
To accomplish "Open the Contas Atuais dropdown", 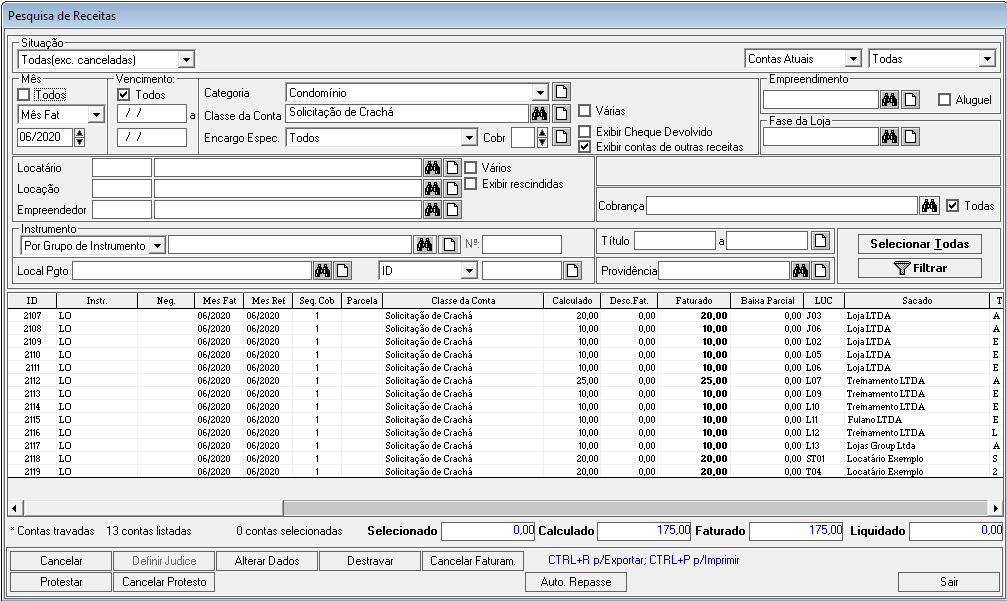I will pos(852,58).
